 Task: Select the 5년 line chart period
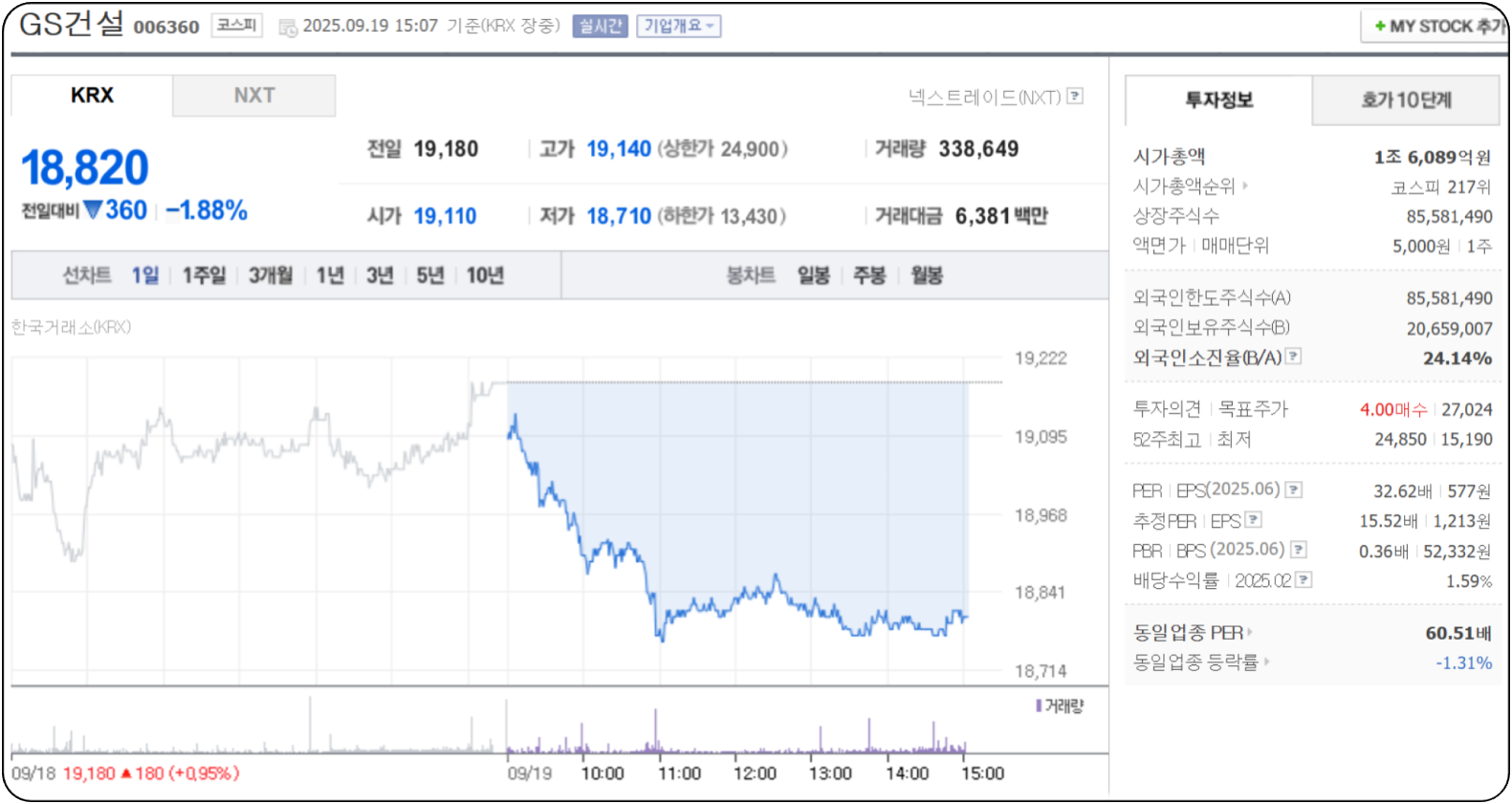430,275
